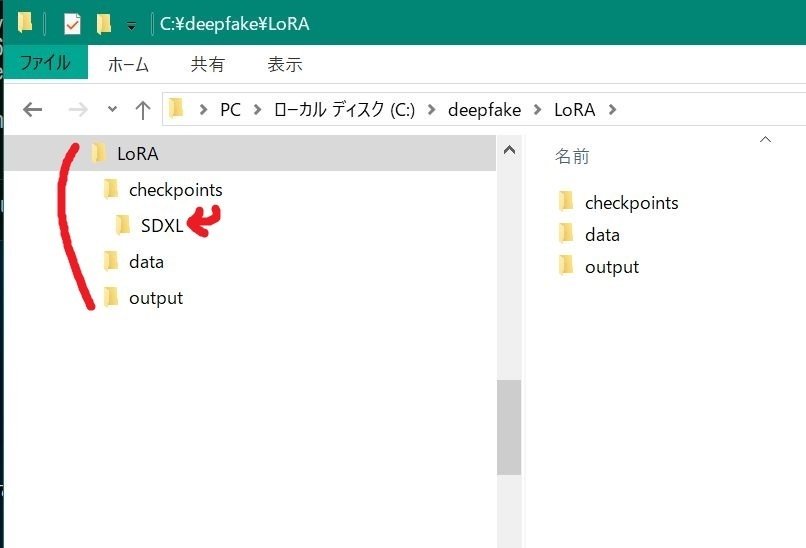Viewport: 806px width, 548px height.
Task: Click the folder icon in title bar
Action: [25, 24]
